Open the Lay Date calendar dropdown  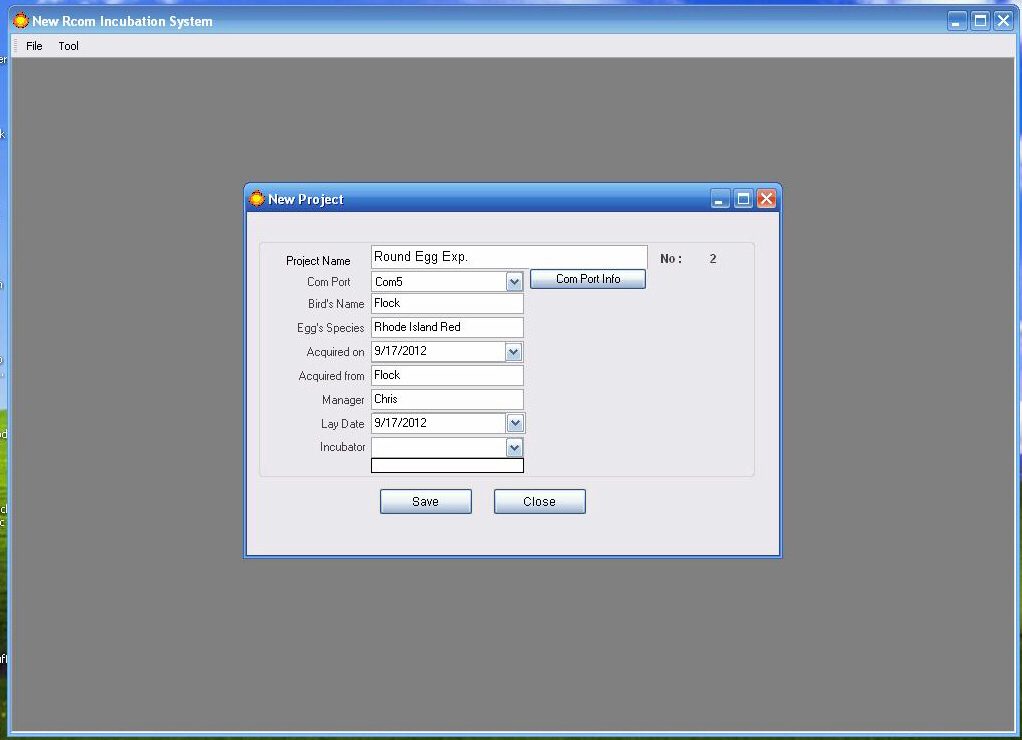514,424
